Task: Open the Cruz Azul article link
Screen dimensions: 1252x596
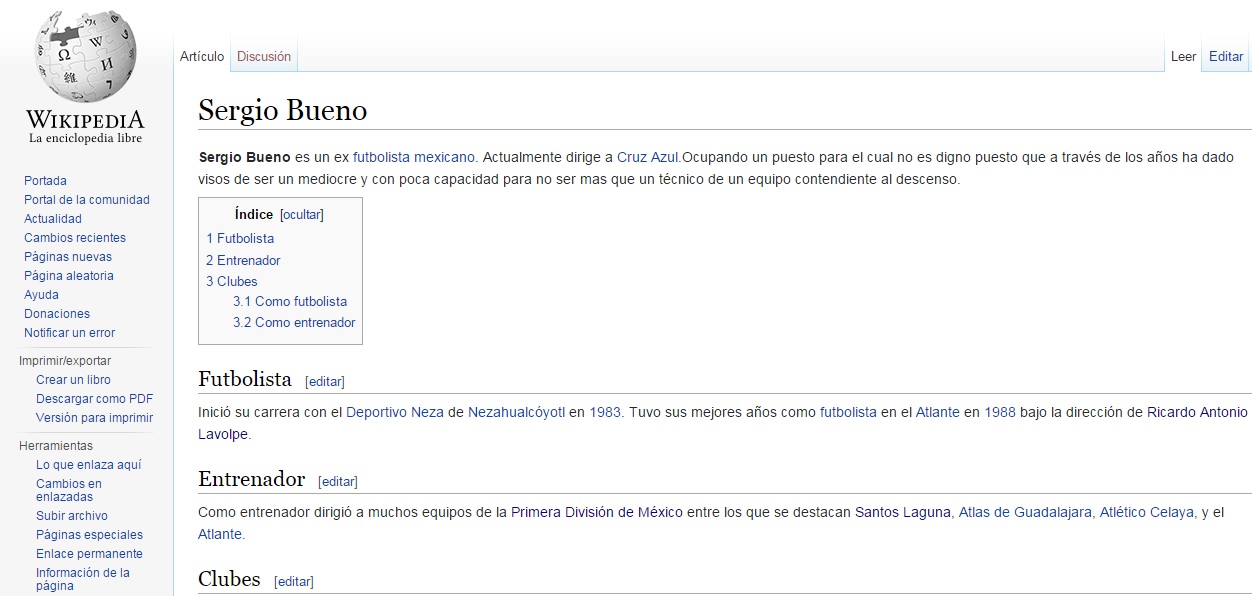Action: click(648, 158)
